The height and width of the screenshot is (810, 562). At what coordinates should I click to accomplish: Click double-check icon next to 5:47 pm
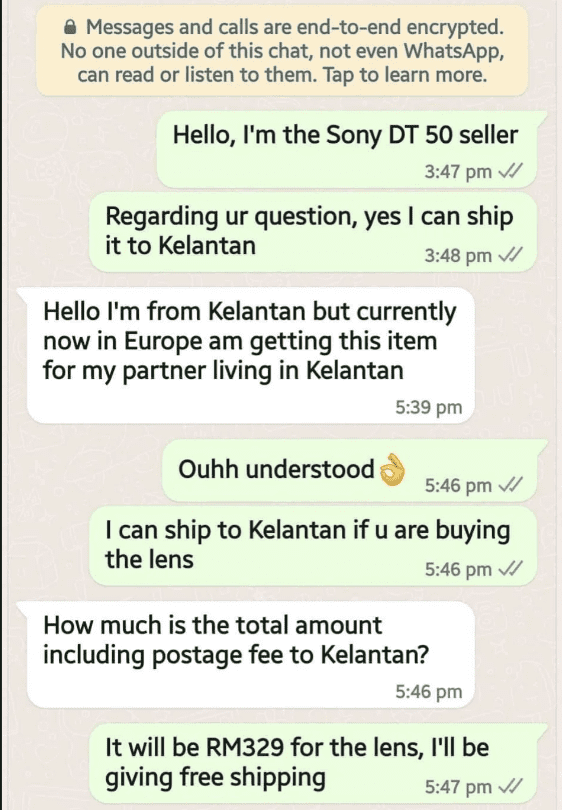click(x=510, y=786)
